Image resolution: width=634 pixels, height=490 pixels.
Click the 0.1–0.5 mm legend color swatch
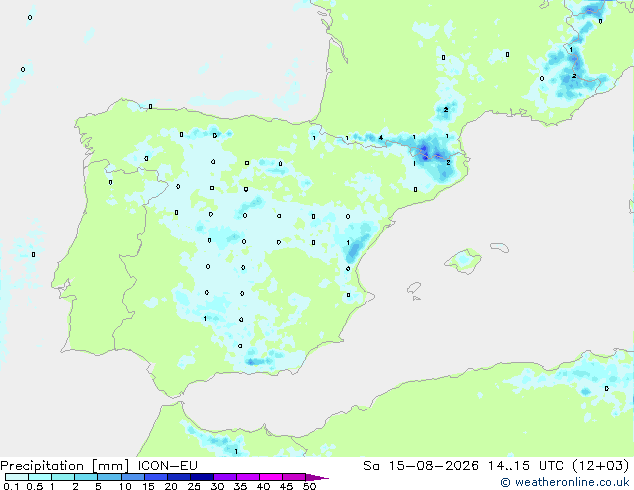pyautogui.click(x=17, y=477)
